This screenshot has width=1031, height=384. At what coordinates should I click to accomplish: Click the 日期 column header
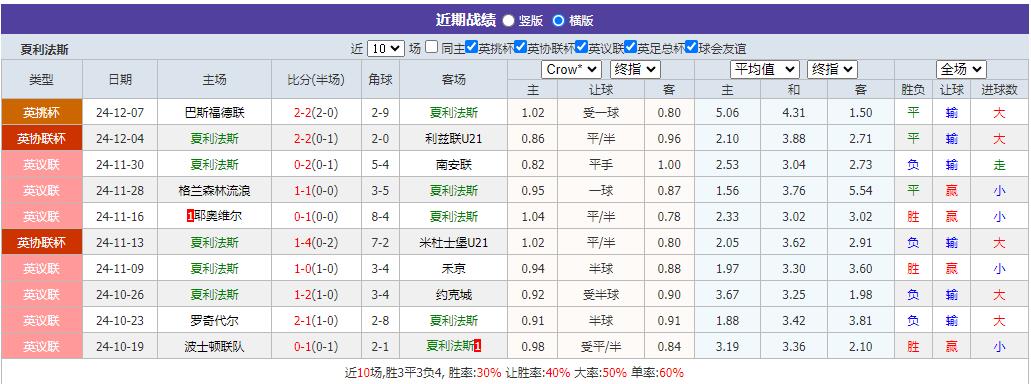click(120, 80)
